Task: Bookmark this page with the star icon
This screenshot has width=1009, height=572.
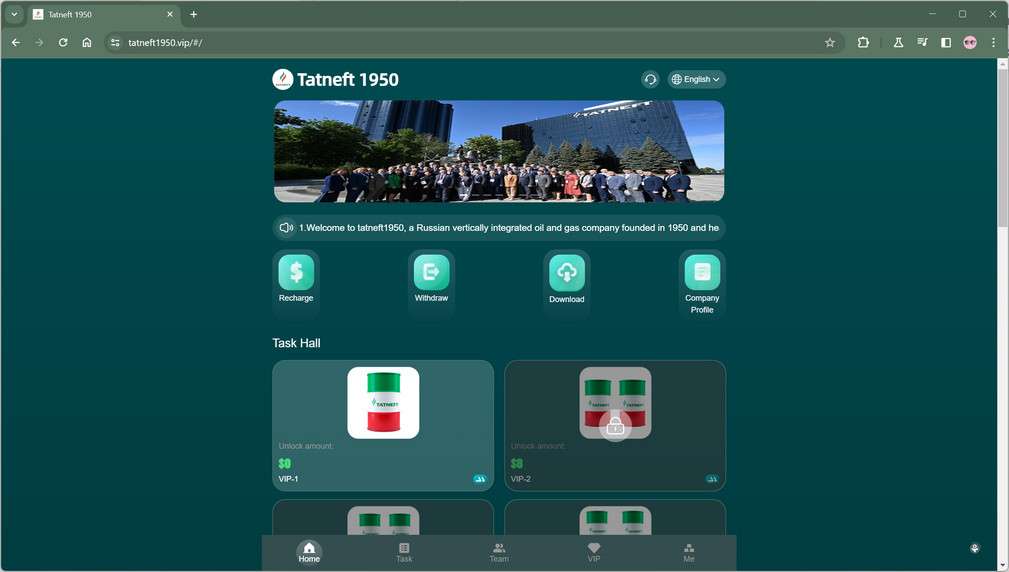Action: [830, 42]
